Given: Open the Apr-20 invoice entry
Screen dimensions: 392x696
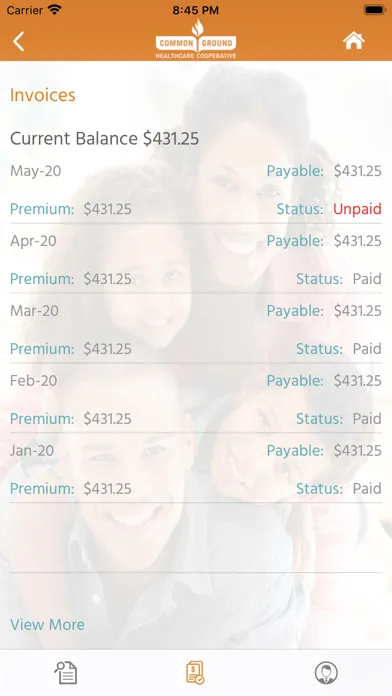Looking at the screenshot, I should point(196,260).
